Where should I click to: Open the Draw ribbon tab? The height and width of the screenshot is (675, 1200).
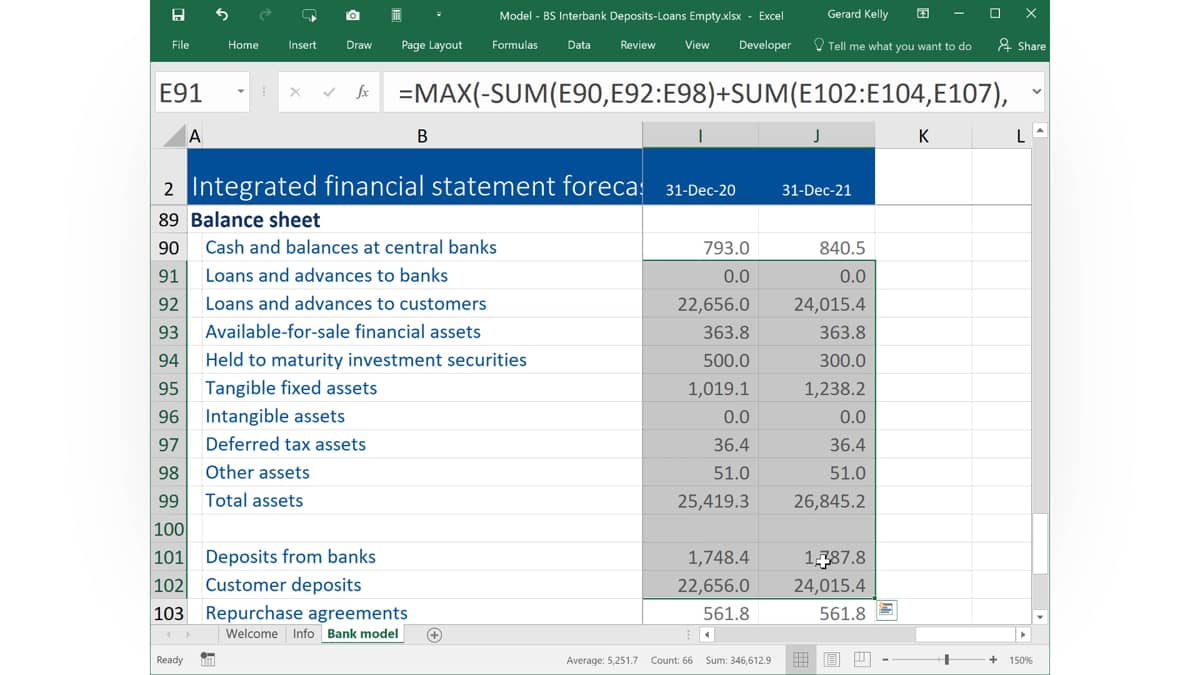tap(359, 45)
